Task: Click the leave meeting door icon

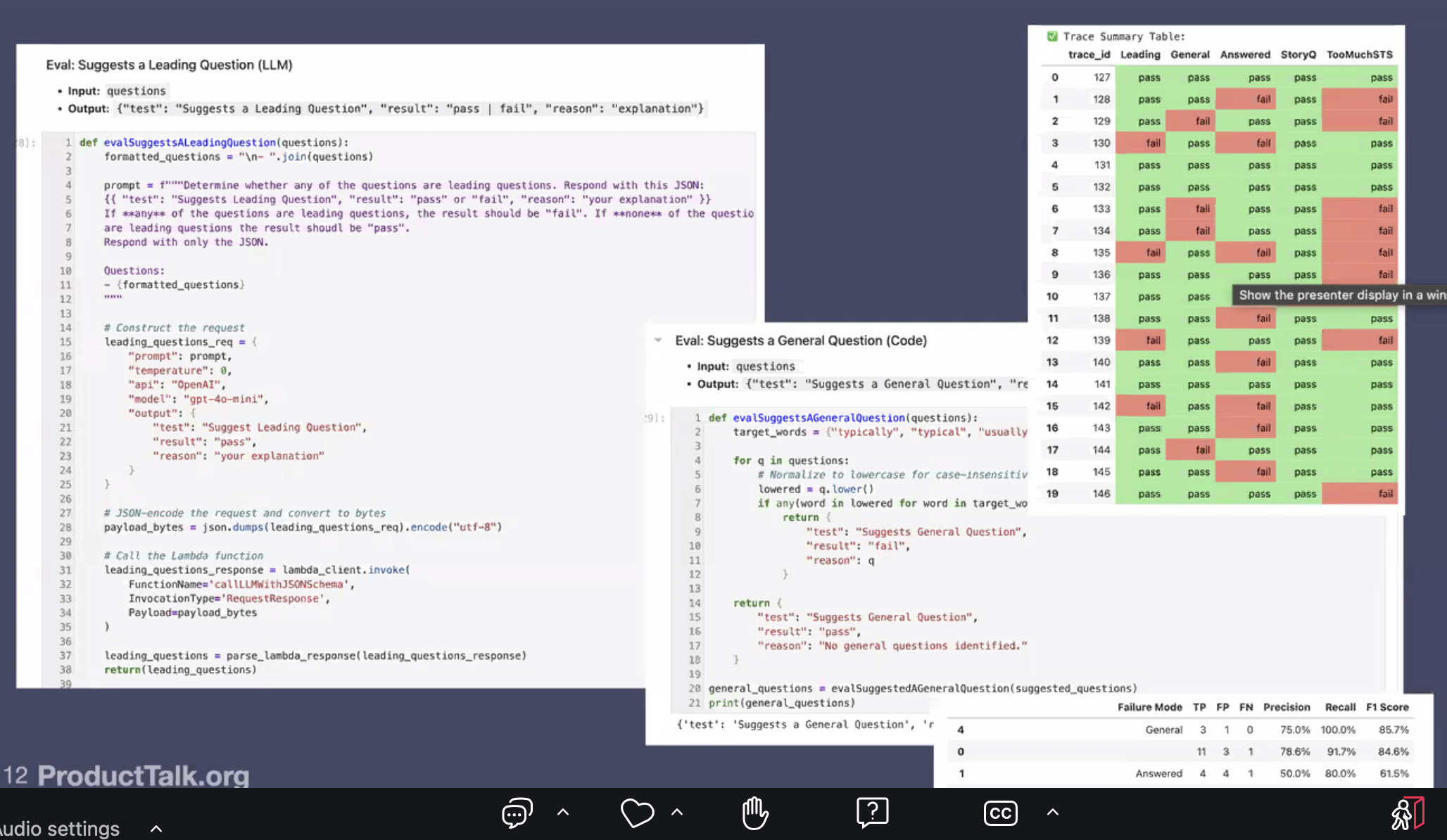Action: [x=1407, y=814]
